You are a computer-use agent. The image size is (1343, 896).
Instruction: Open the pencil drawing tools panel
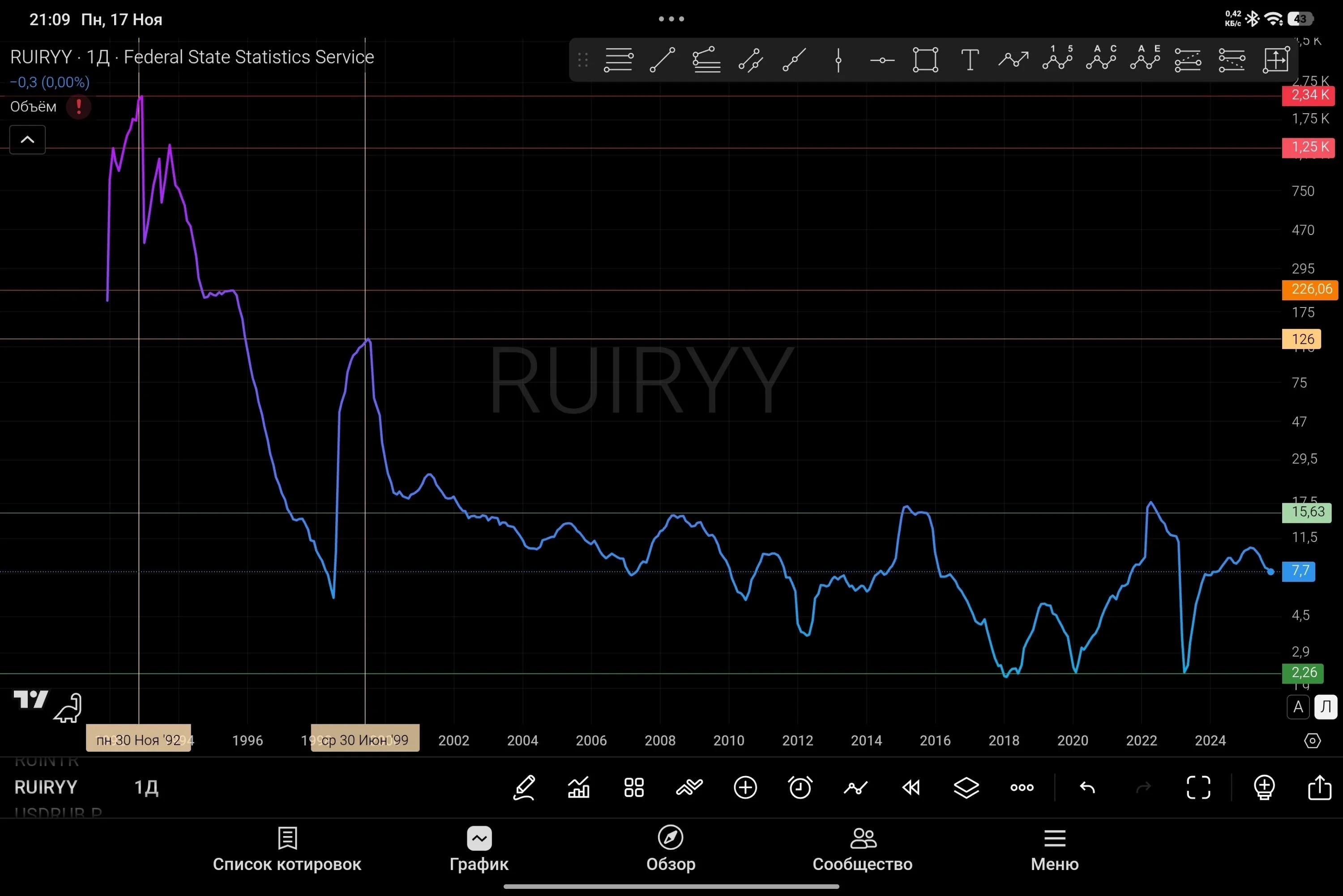524,787
